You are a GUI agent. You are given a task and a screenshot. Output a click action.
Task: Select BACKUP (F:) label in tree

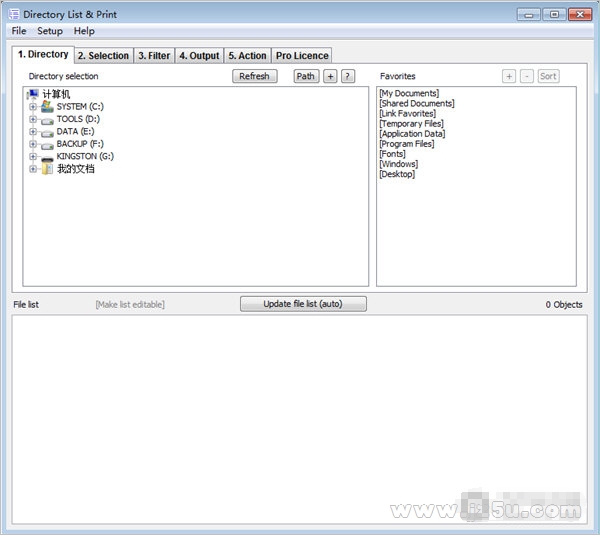click(80, 144)
